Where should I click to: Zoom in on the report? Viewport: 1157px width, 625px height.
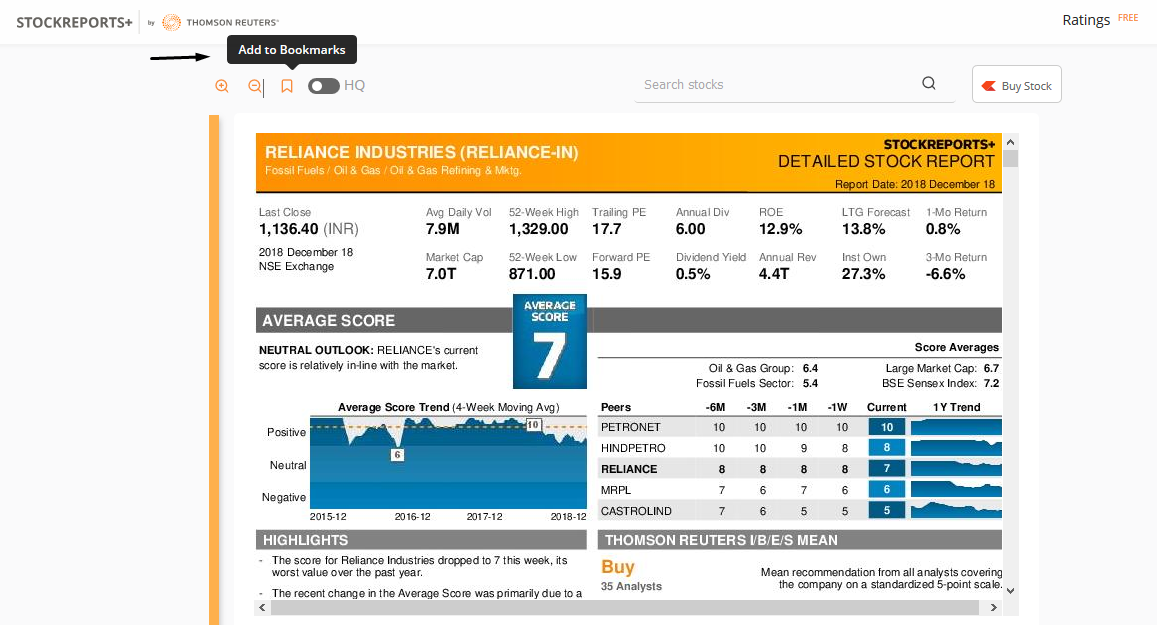coord(221,86)
